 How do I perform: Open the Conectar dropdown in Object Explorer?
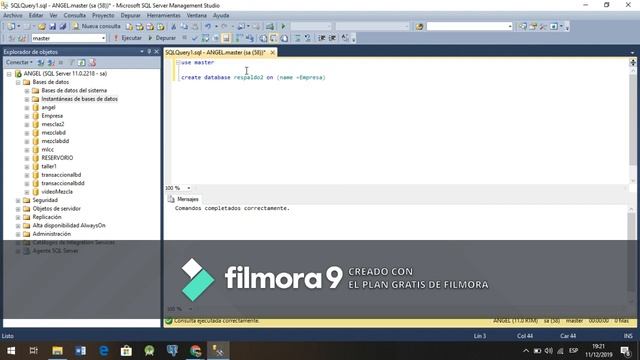point(19,62)
